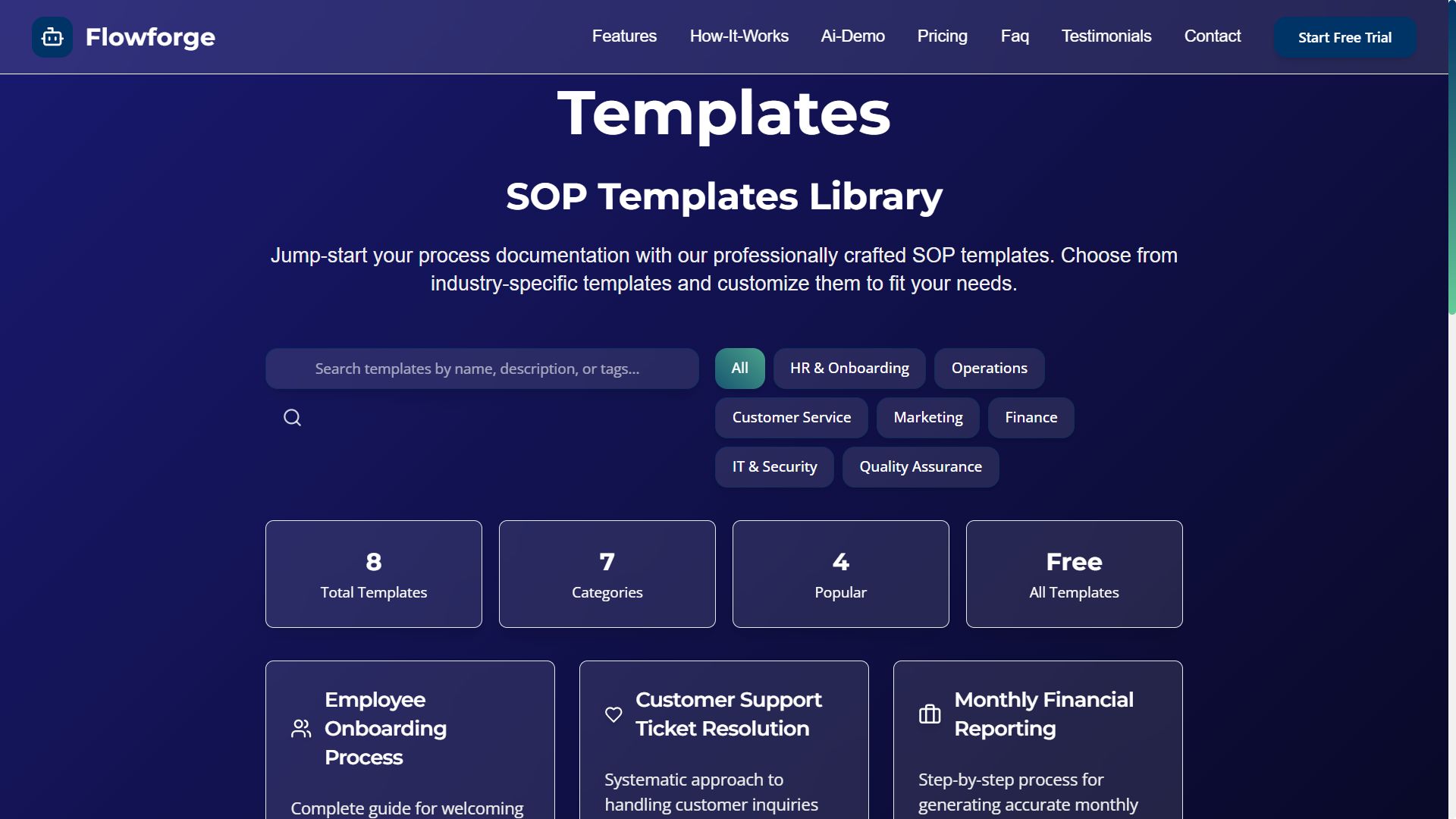Select the Customer Service filter chip

[791, 418]
